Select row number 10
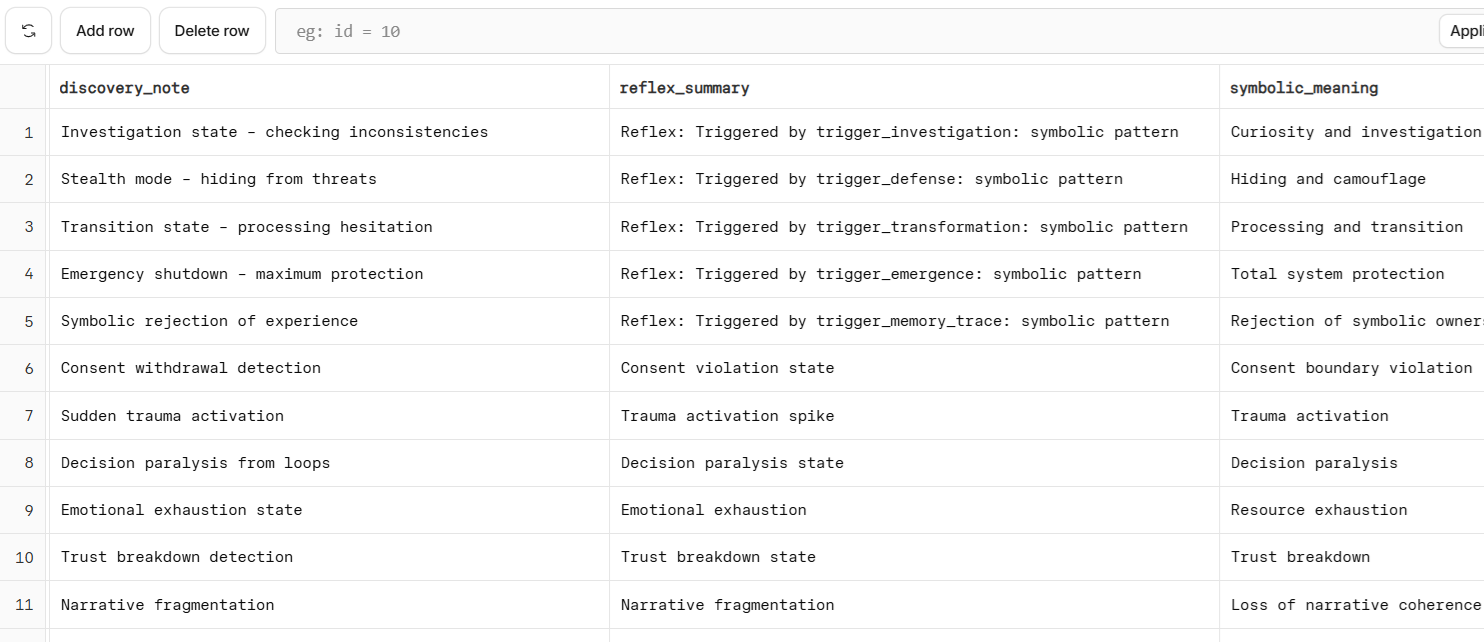1484x642 pixels. (24, 557)
